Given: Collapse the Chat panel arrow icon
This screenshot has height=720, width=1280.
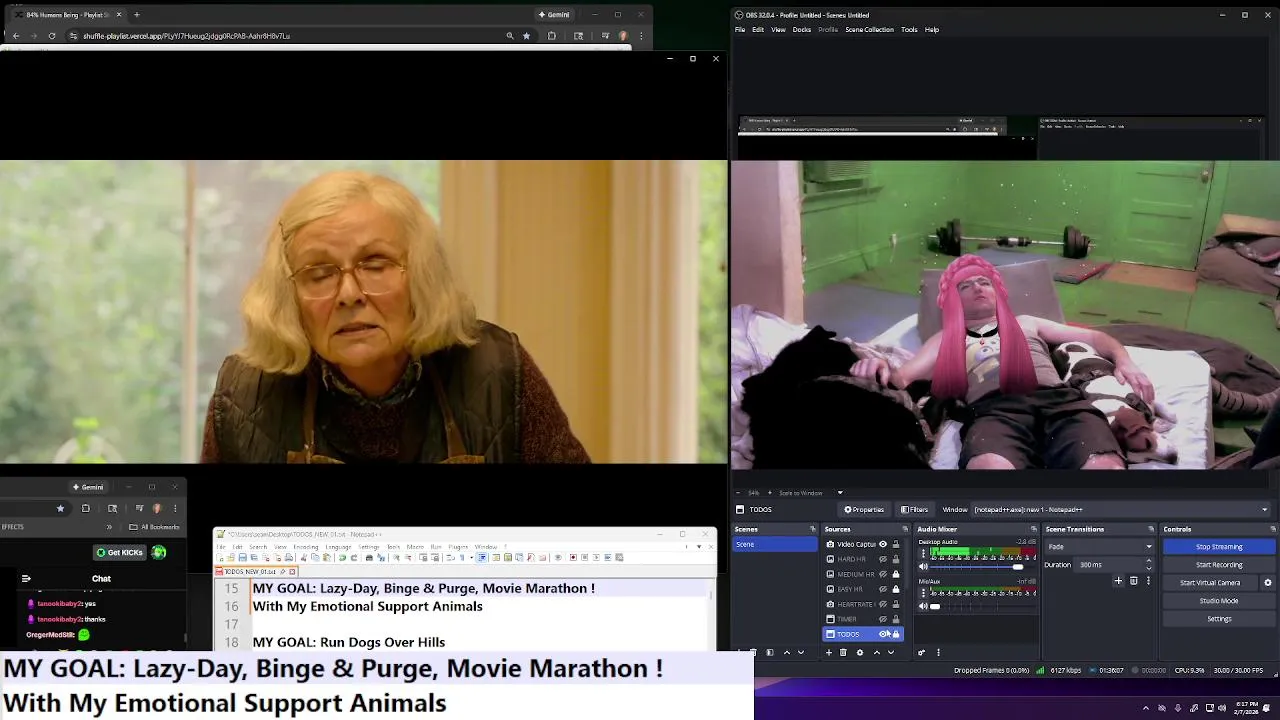Looking at the screenshot, I should [26, 578].
